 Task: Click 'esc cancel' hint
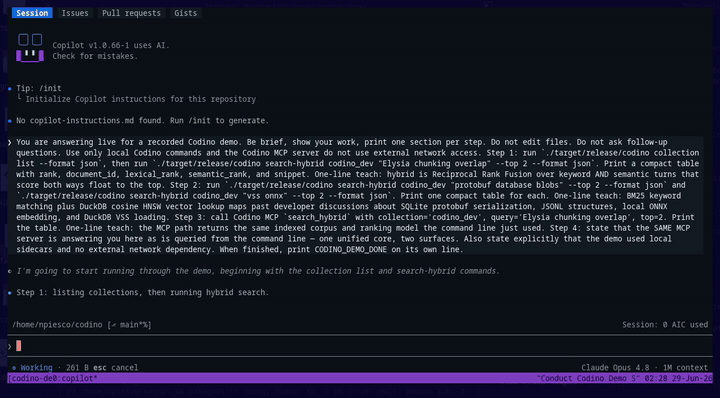[x=115, y=368]
